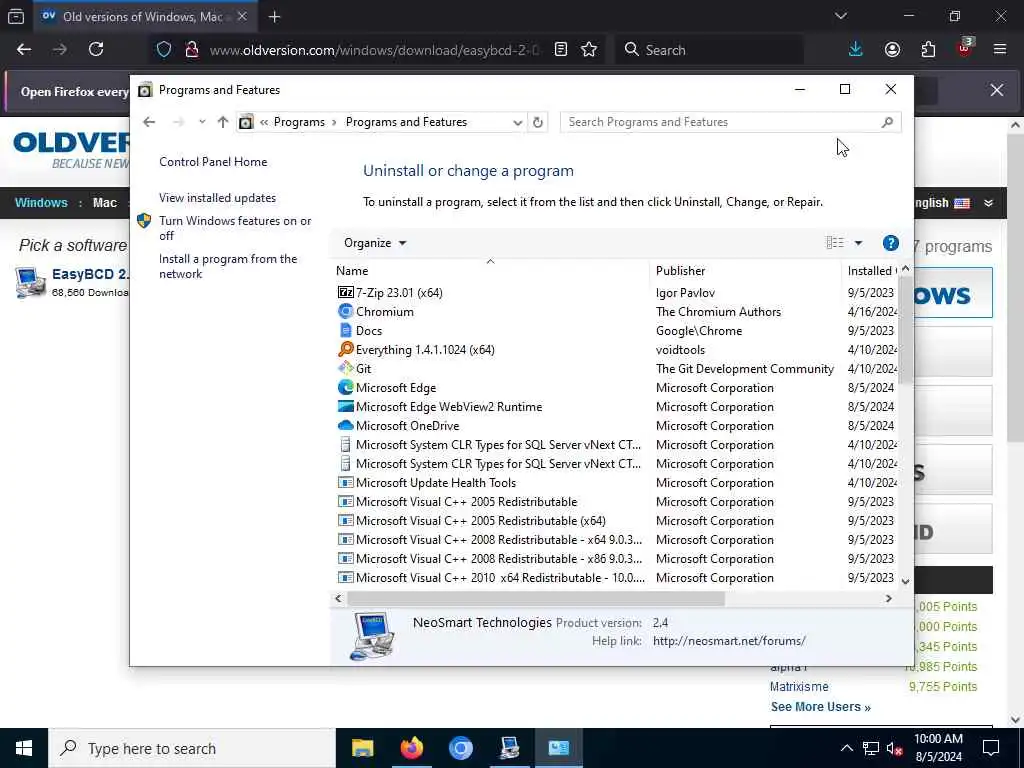Click Install a program from the network
Image resolution: width=1024 pixels, height=768 pixels.
pos(228,266)
